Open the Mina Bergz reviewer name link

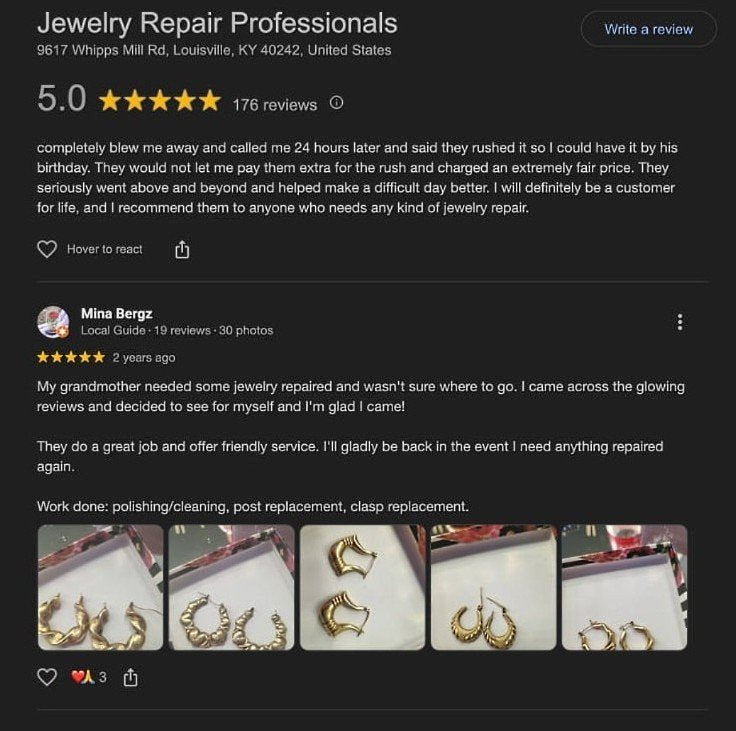pos(116,313)
